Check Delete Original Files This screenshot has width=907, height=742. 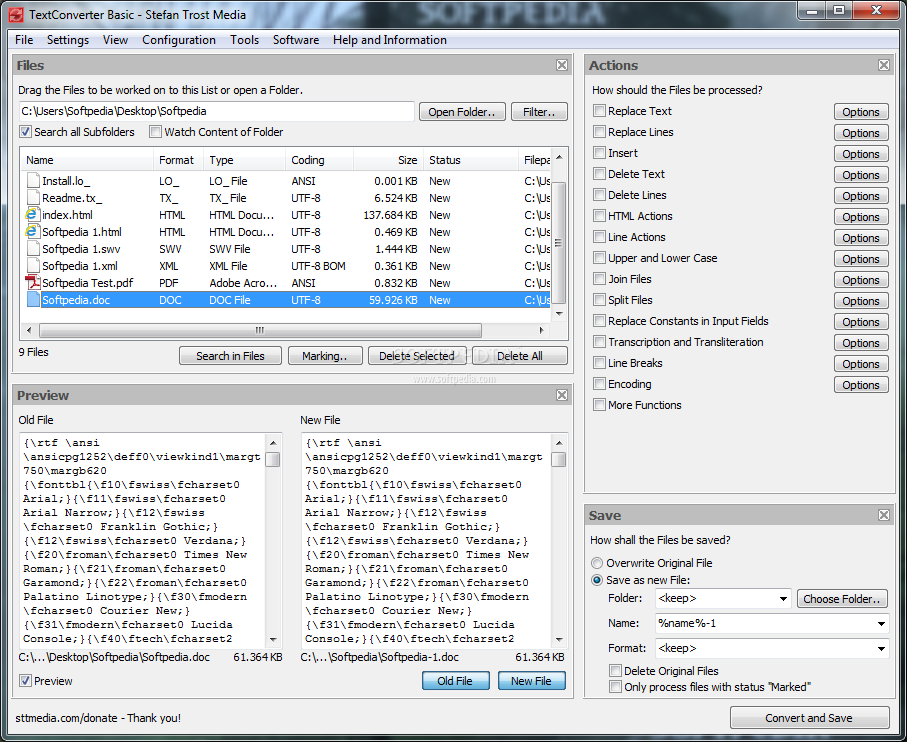tap(615, 671)
